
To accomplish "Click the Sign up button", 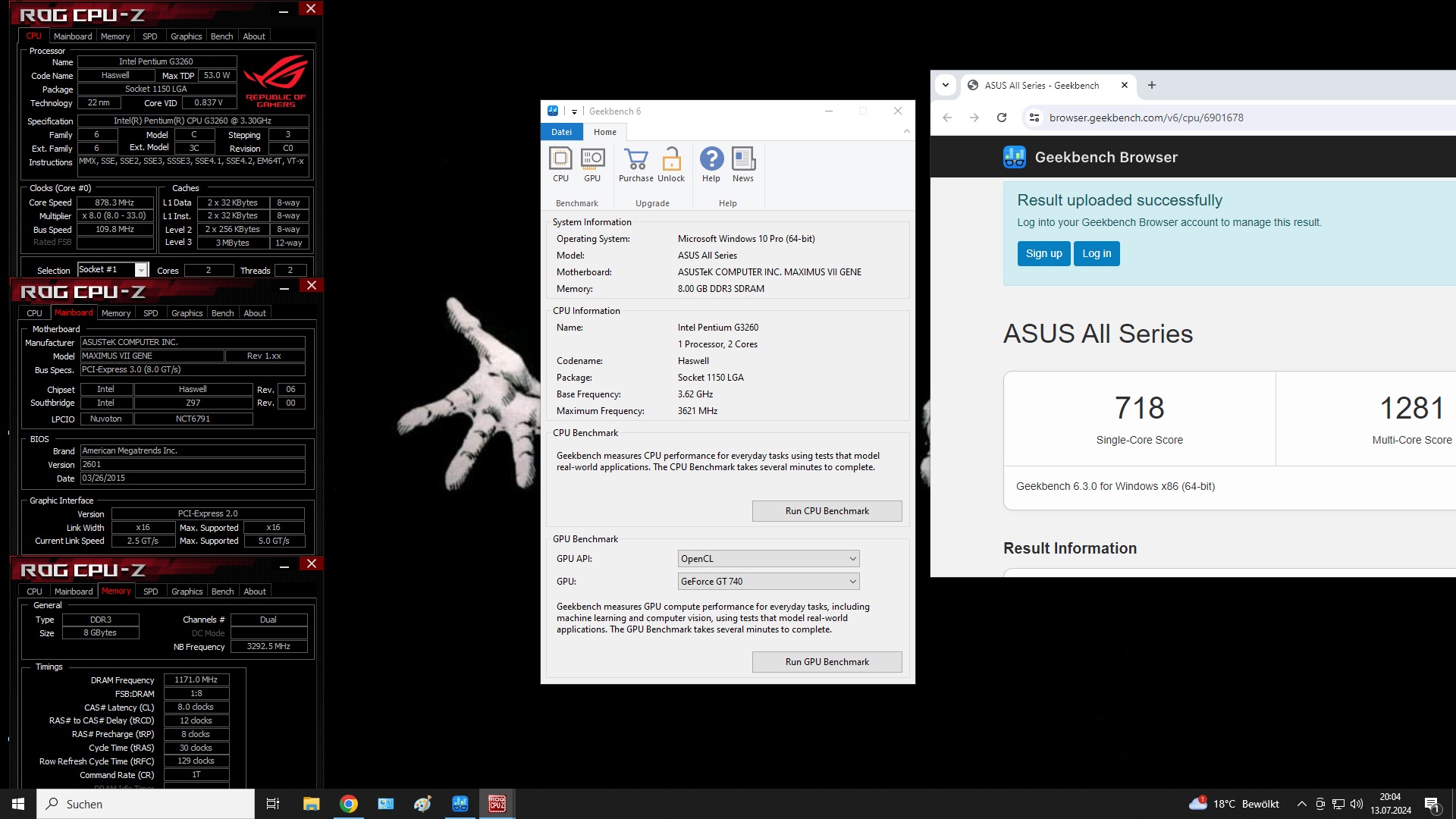I will (x=1043, y=253).
